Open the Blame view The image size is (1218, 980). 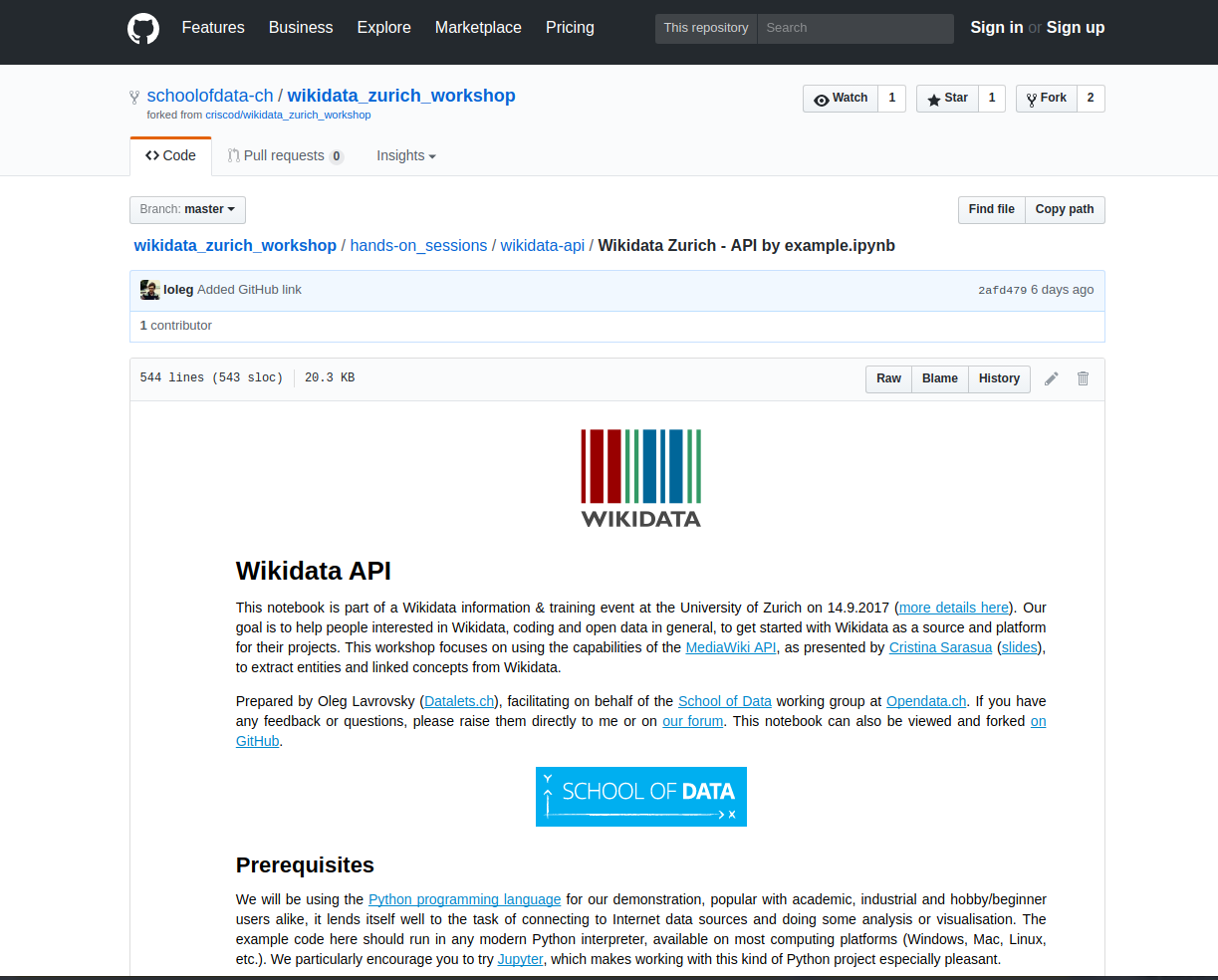940,379
